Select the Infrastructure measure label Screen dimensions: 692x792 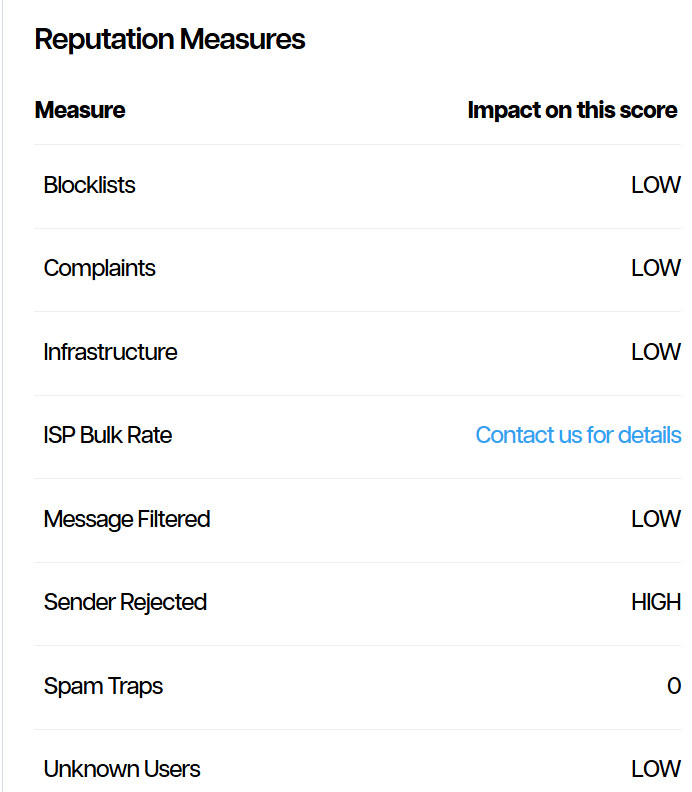click(x=110, y=352)
